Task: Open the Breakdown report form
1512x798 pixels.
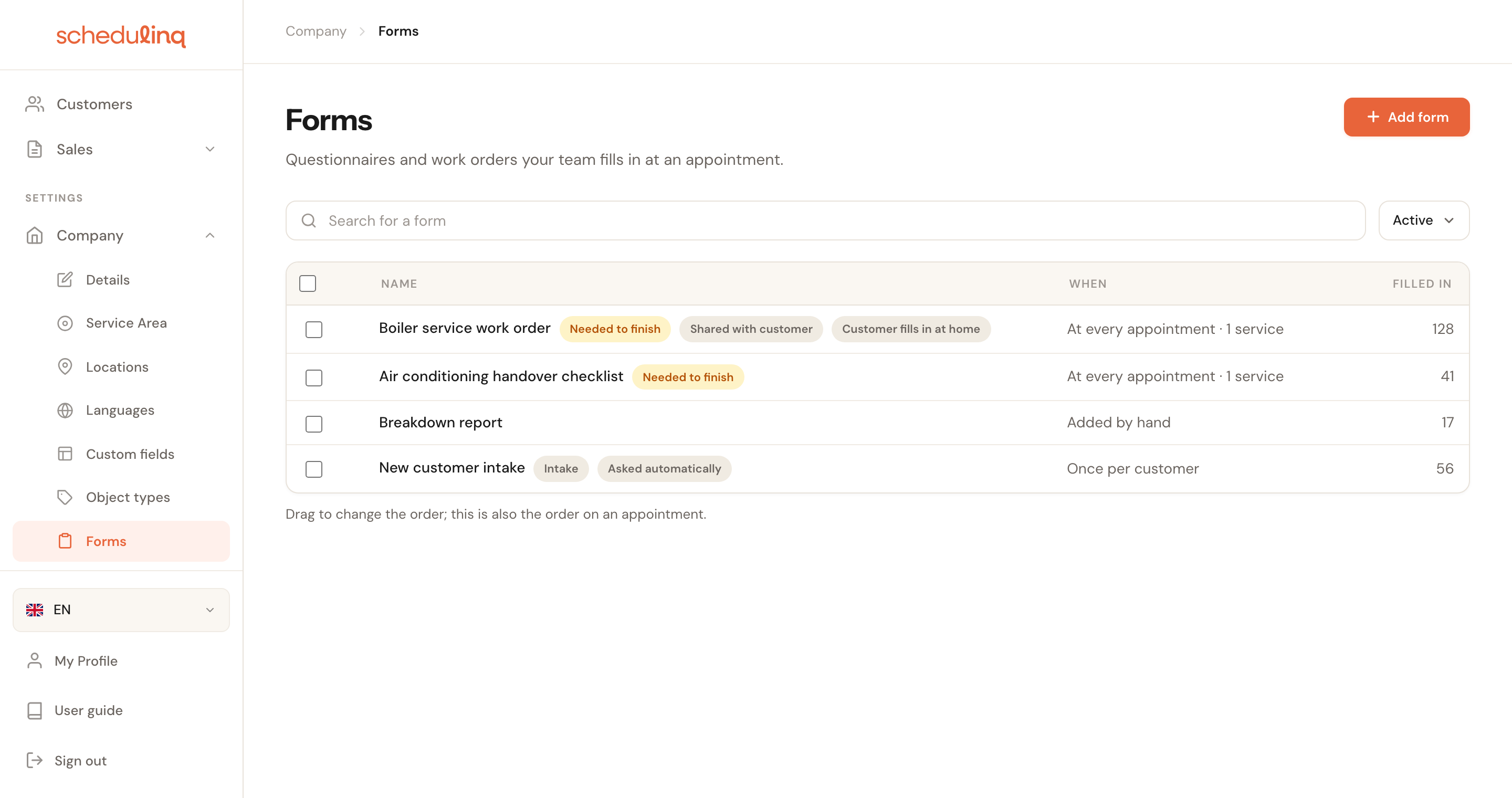Action: click(440, 423)
